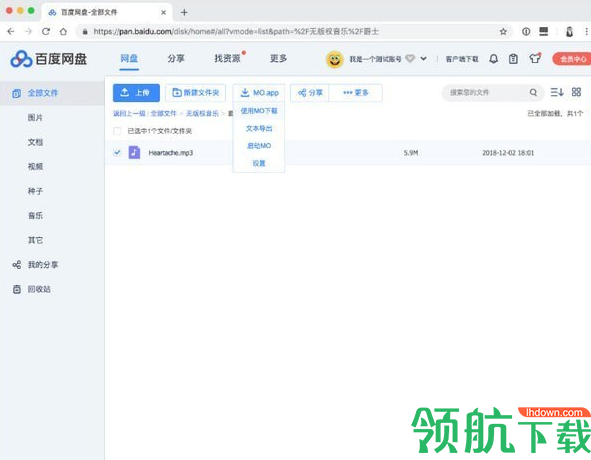Choose 使用MO下载 from the menu
Image resolution: width=591 pixels, height=460 pixels.
(x=259, y=111)
